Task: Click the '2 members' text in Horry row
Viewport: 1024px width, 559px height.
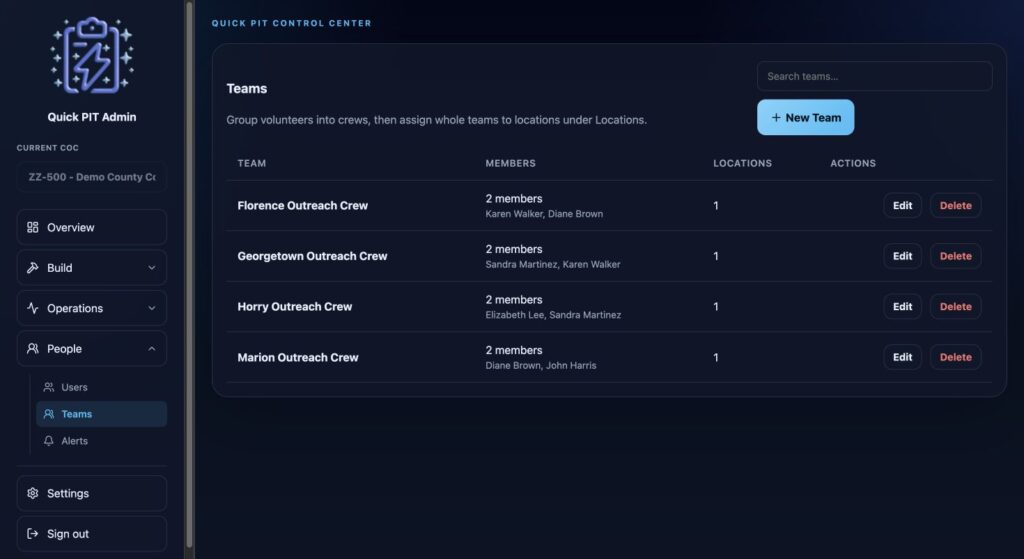Action: tap(514, 300)
